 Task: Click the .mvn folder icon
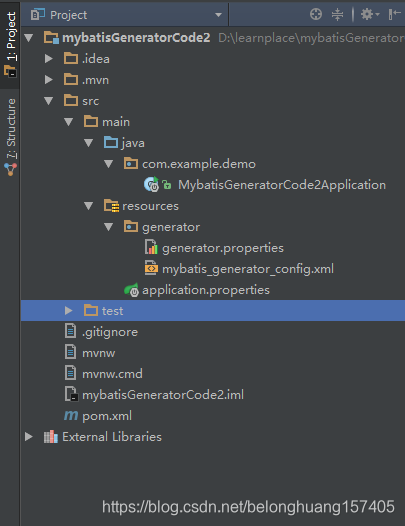pos(71,80)
